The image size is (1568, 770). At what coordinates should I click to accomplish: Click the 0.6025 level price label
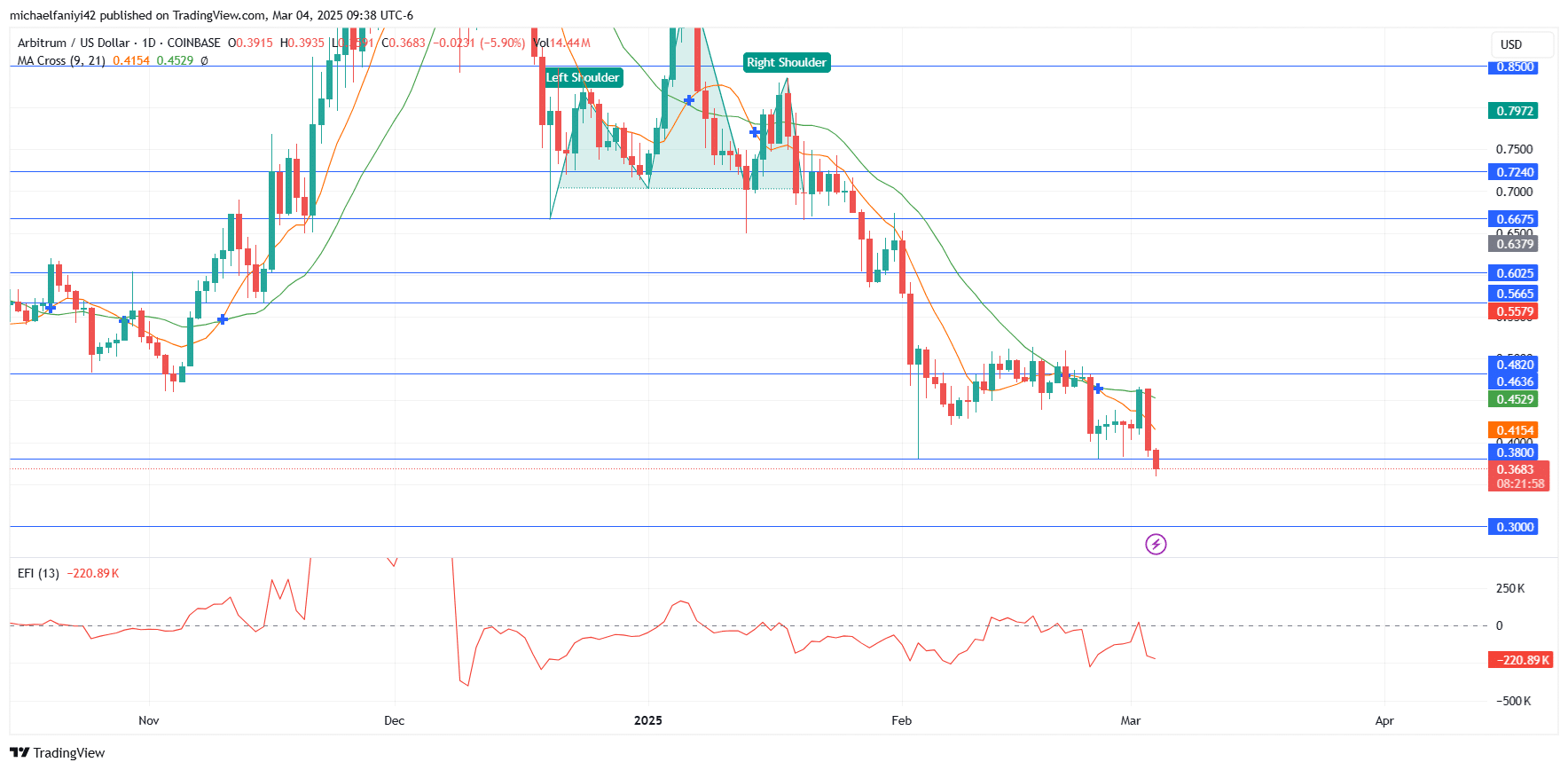coord(1515,273)
